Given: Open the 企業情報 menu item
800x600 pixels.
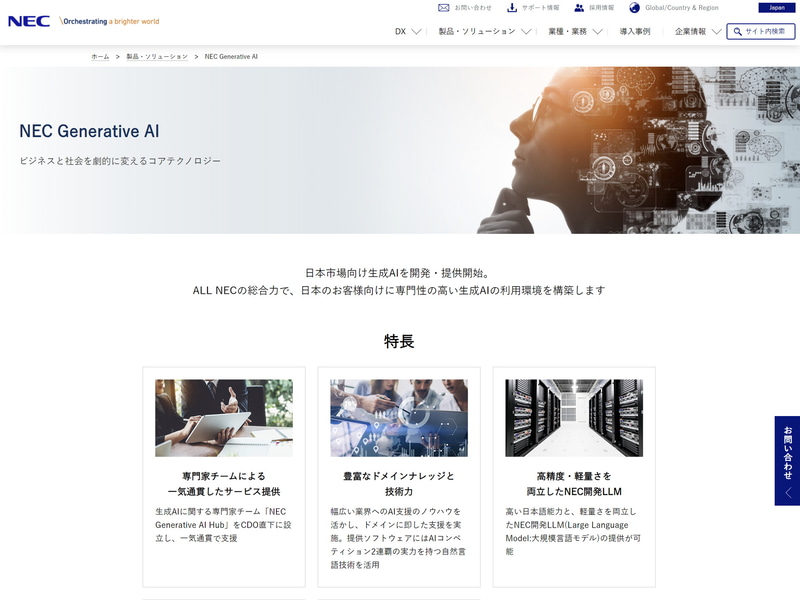Looking at the screenshot, I should click(x=690, y=32).
